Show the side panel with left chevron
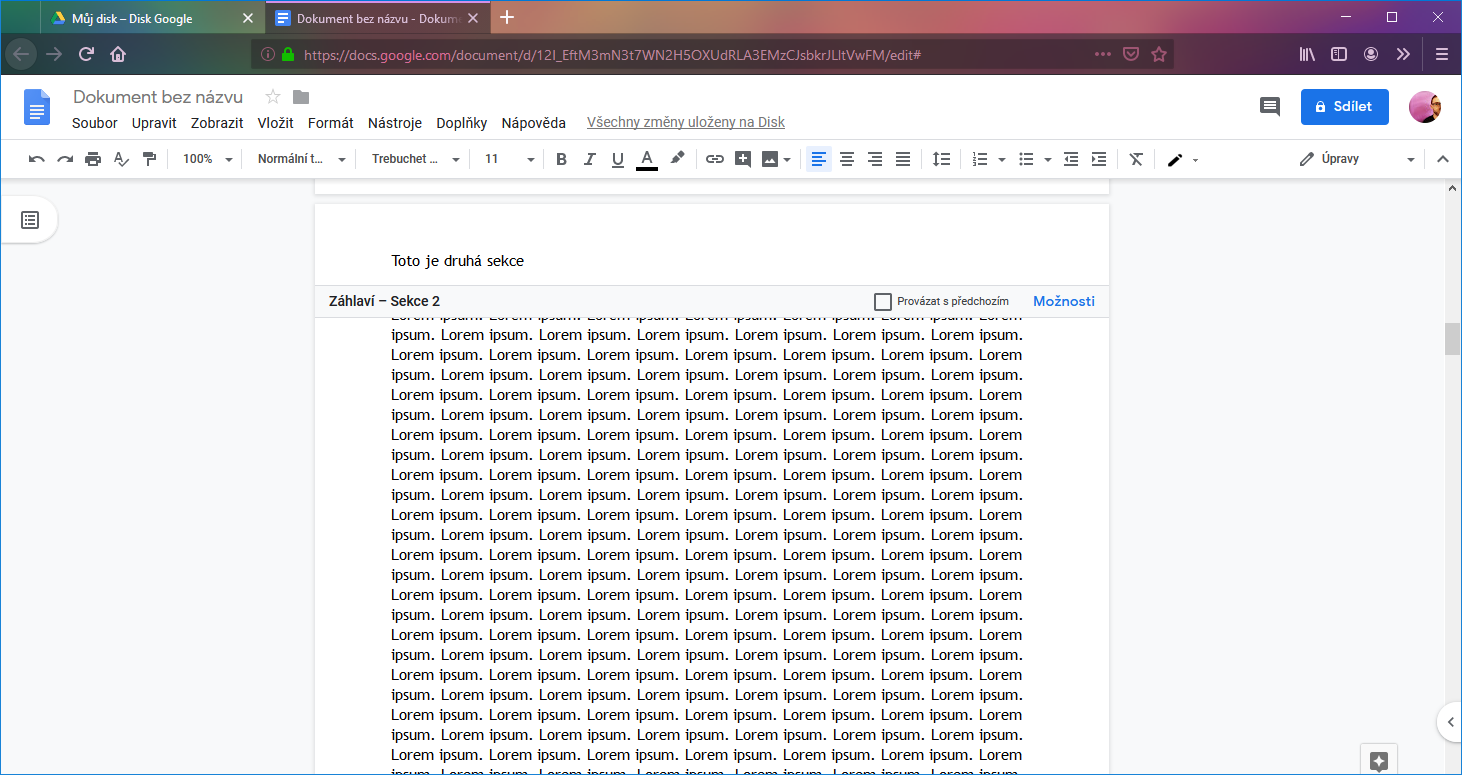The height and width of the screenshot is (775, 1462). coord(1449,721)
